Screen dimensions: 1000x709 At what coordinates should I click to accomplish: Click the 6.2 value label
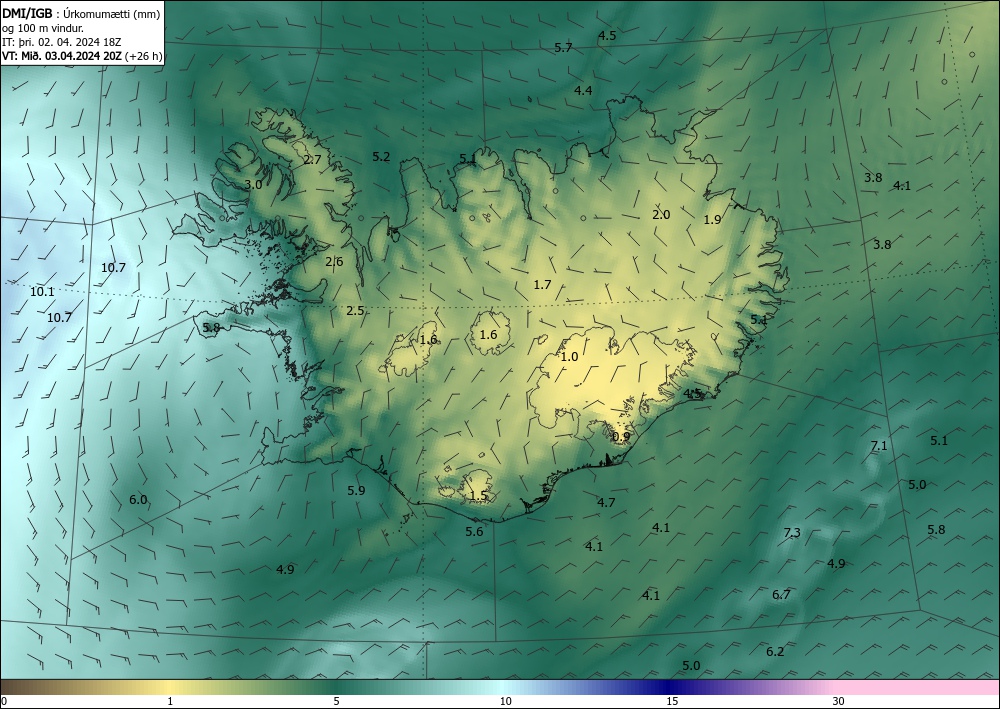[775, 652]
